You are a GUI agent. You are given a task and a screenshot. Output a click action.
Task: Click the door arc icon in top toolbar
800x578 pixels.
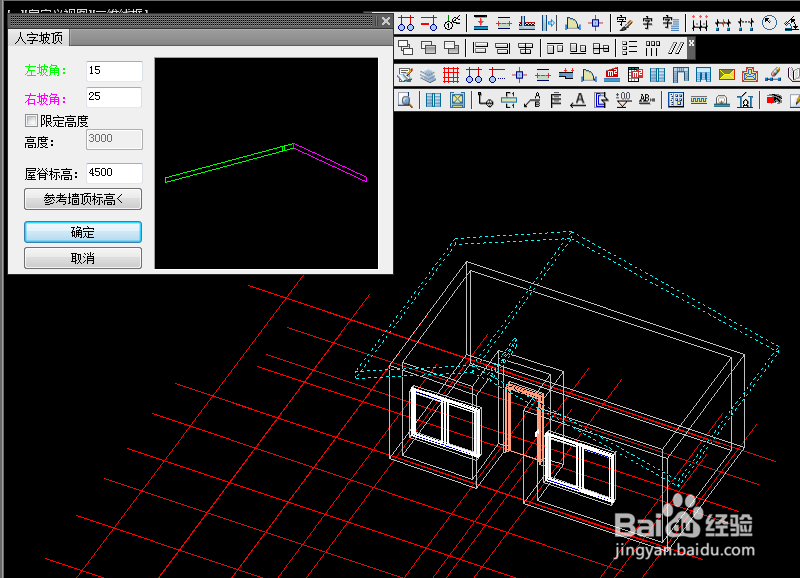572,23
